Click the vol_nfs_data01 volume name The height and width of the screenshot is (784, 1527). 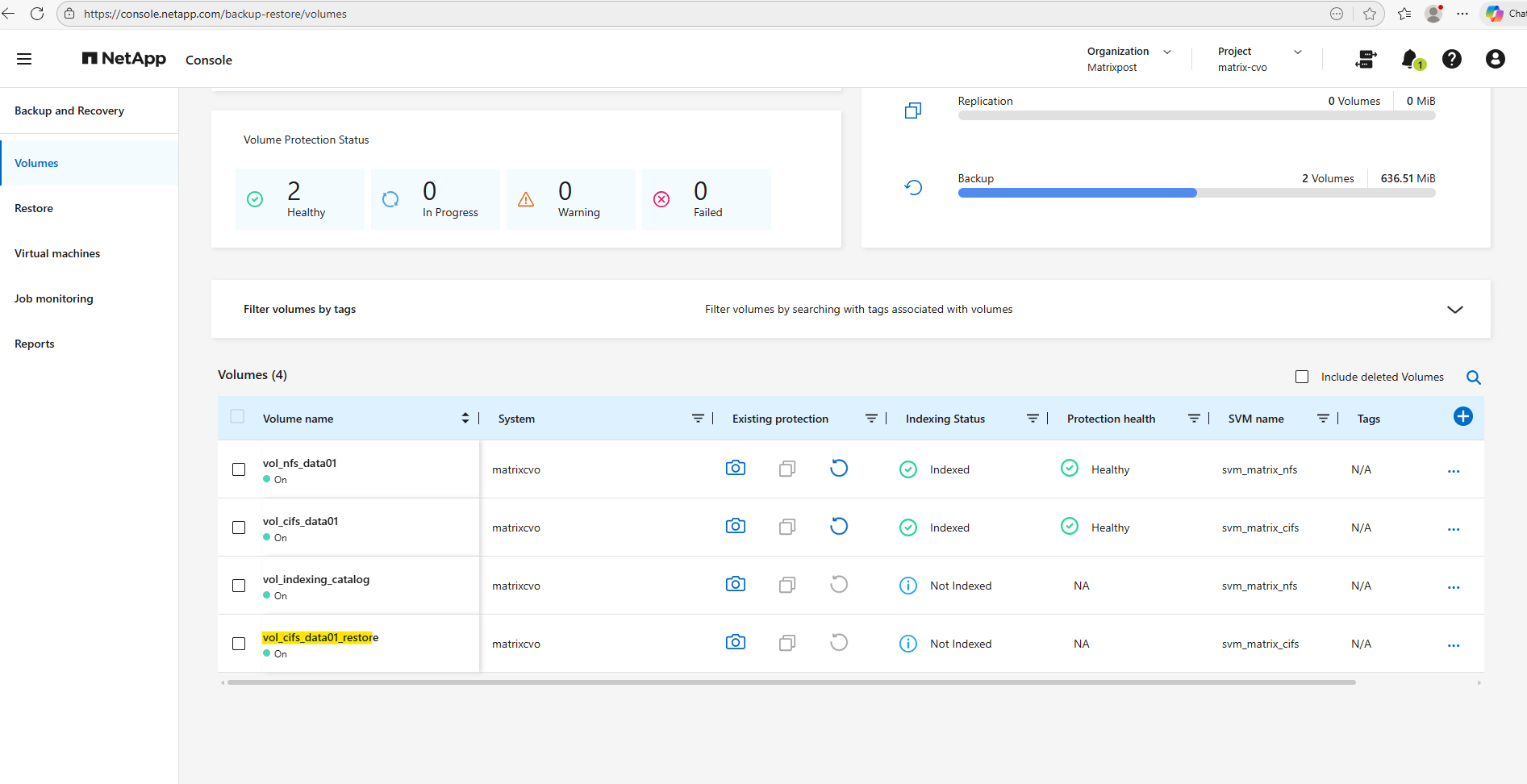pos(299,463)
